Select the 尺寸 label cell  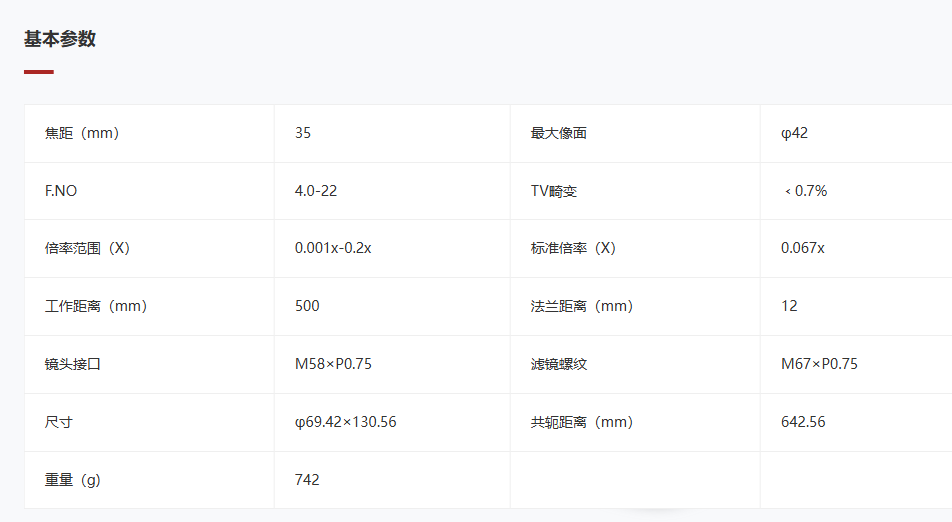[149, 422]
